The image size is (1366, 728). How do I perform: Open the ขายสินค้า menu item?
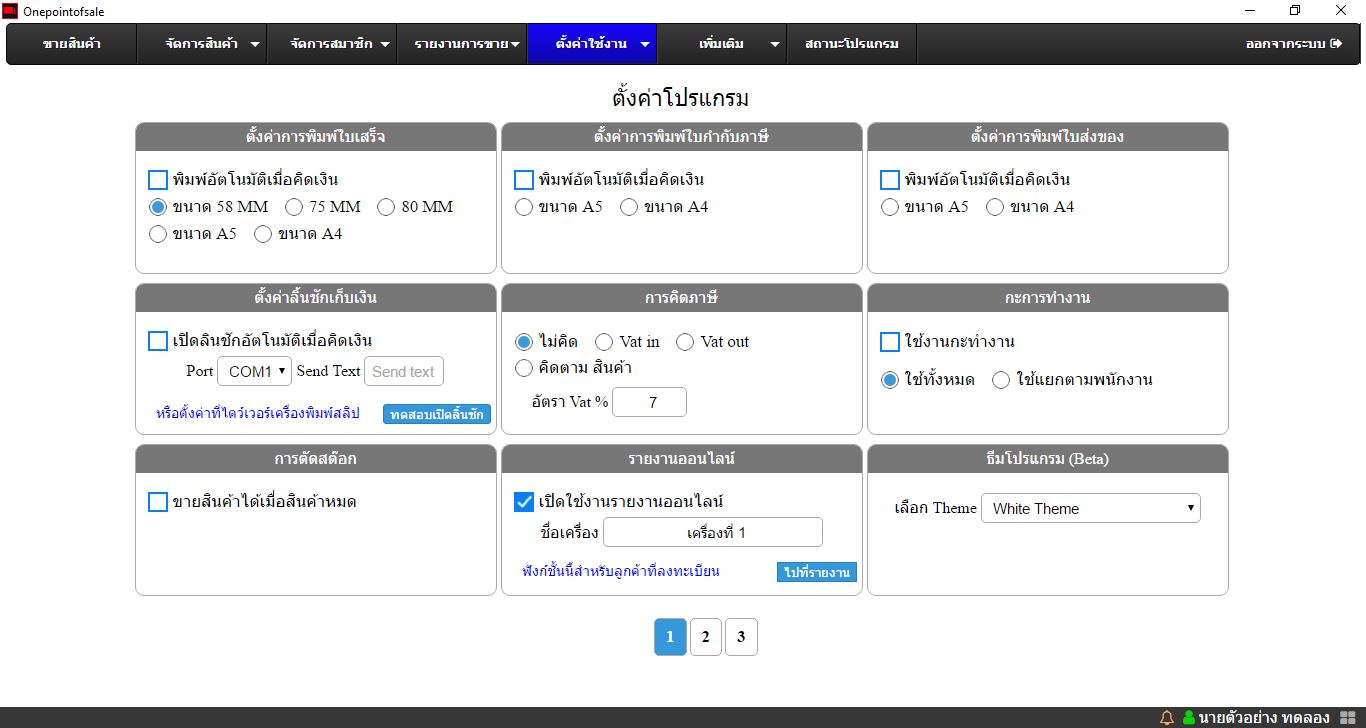click(x=72, y=44)
